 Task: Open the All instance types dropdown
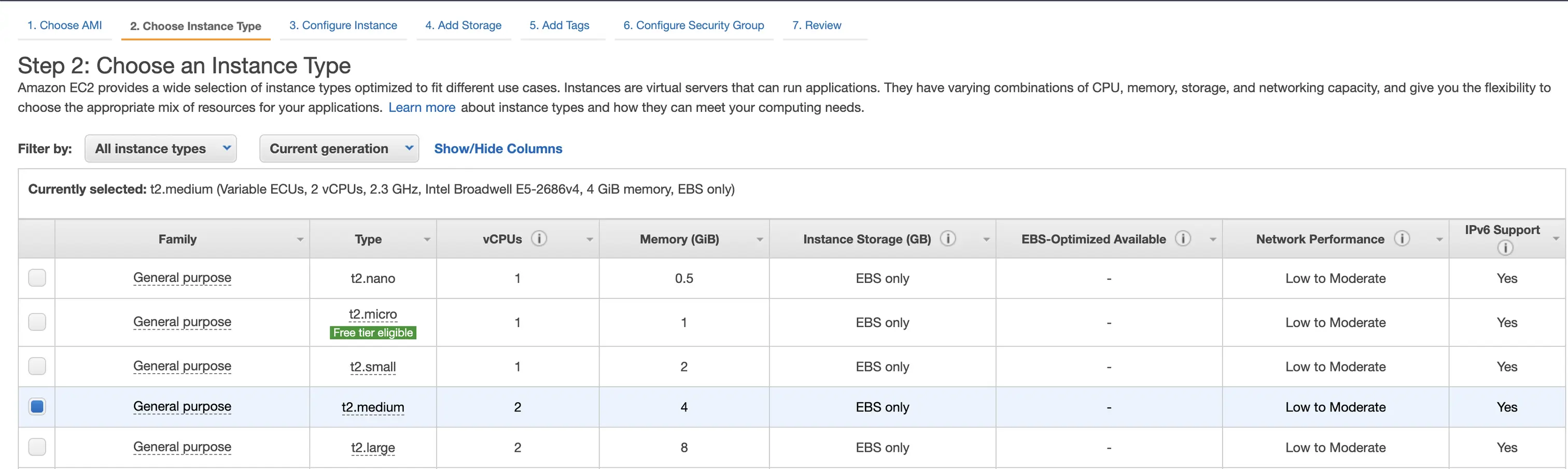tap(161, 148)
